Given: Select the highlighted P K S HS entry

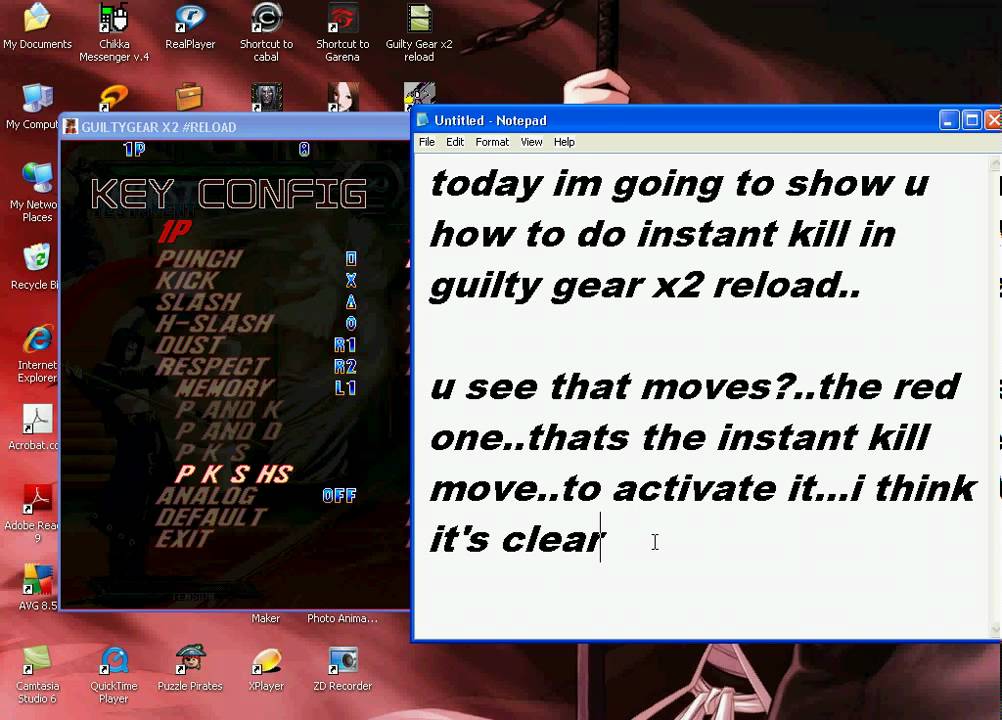Looking at the screenshot, I should click(235, 474).
